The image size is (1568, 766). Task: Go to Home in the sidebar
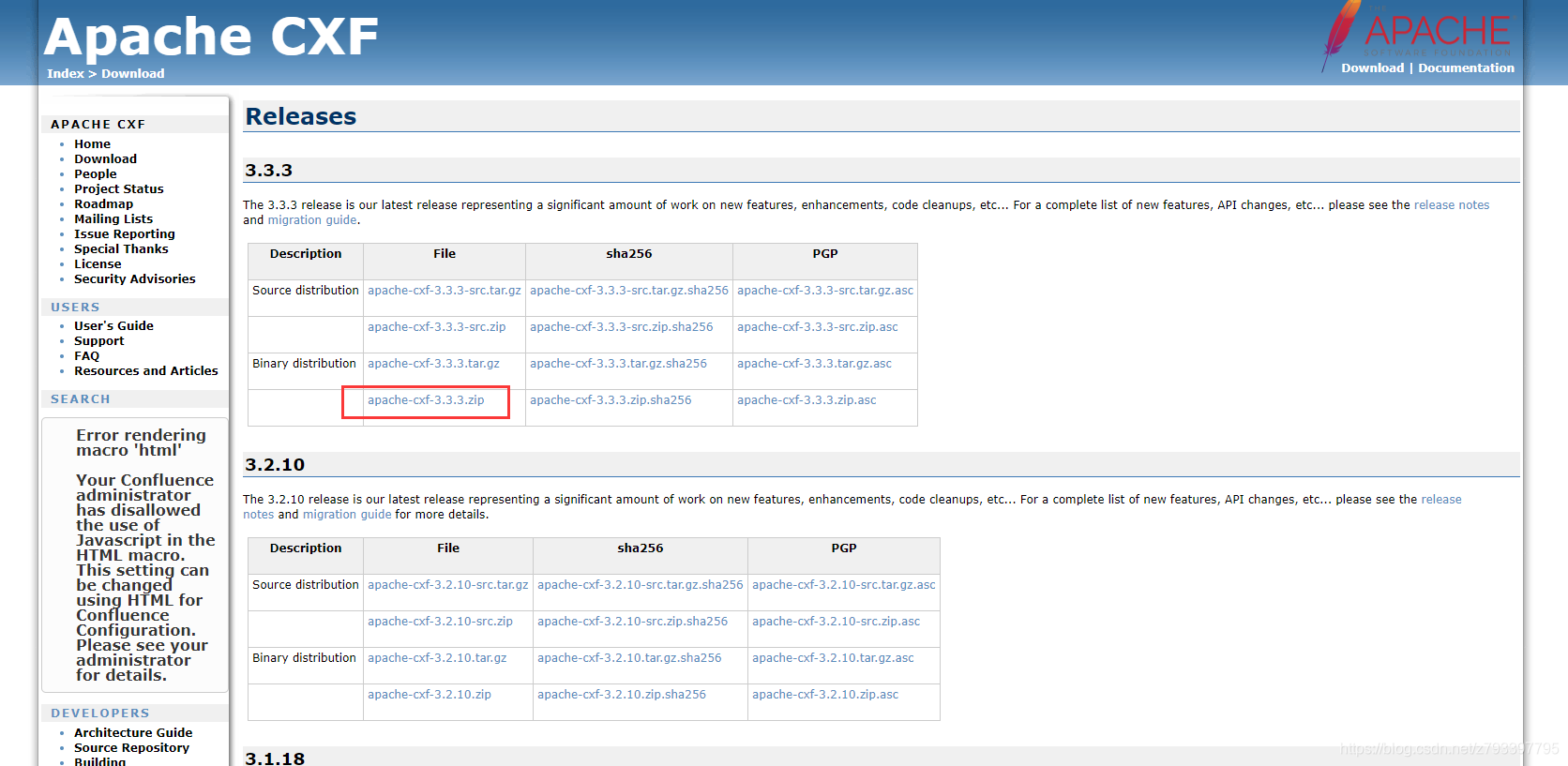click(92, 144)
